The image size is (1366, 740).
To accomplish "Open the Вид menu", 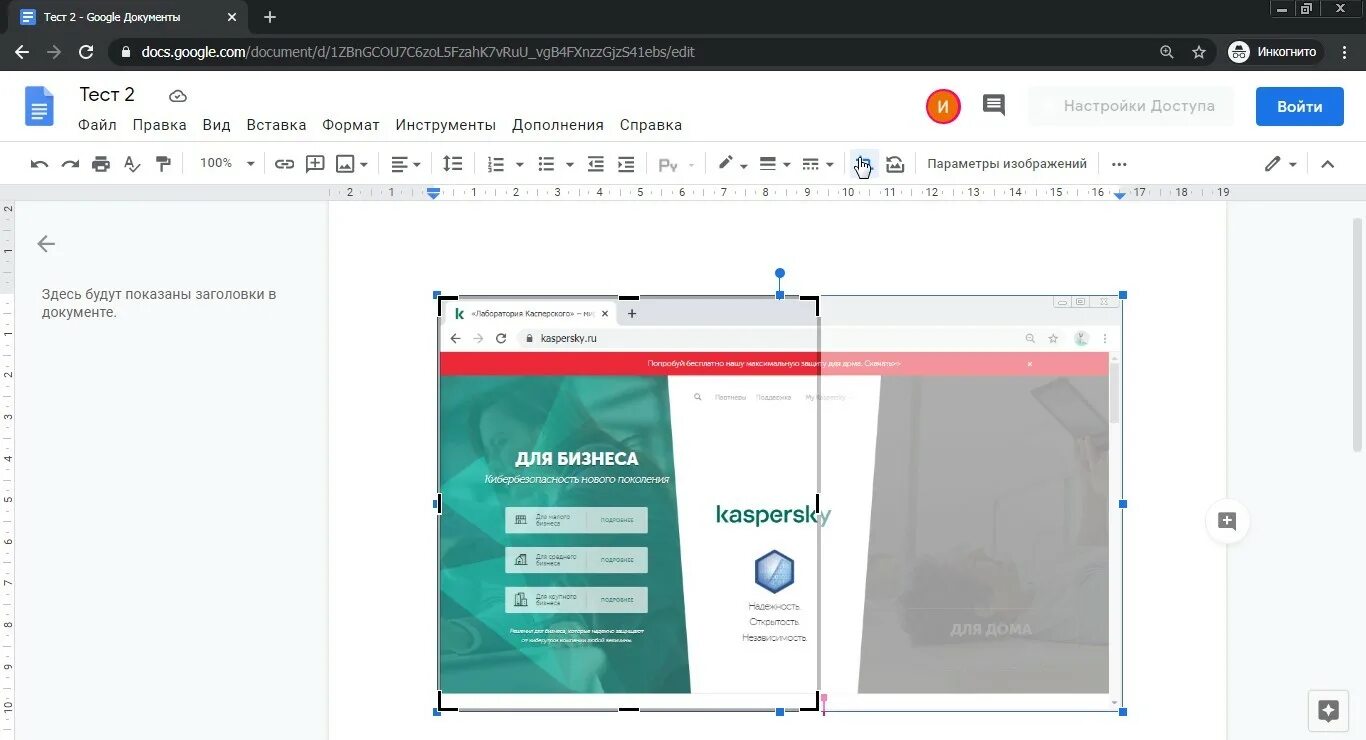I will tap(216, 125).
